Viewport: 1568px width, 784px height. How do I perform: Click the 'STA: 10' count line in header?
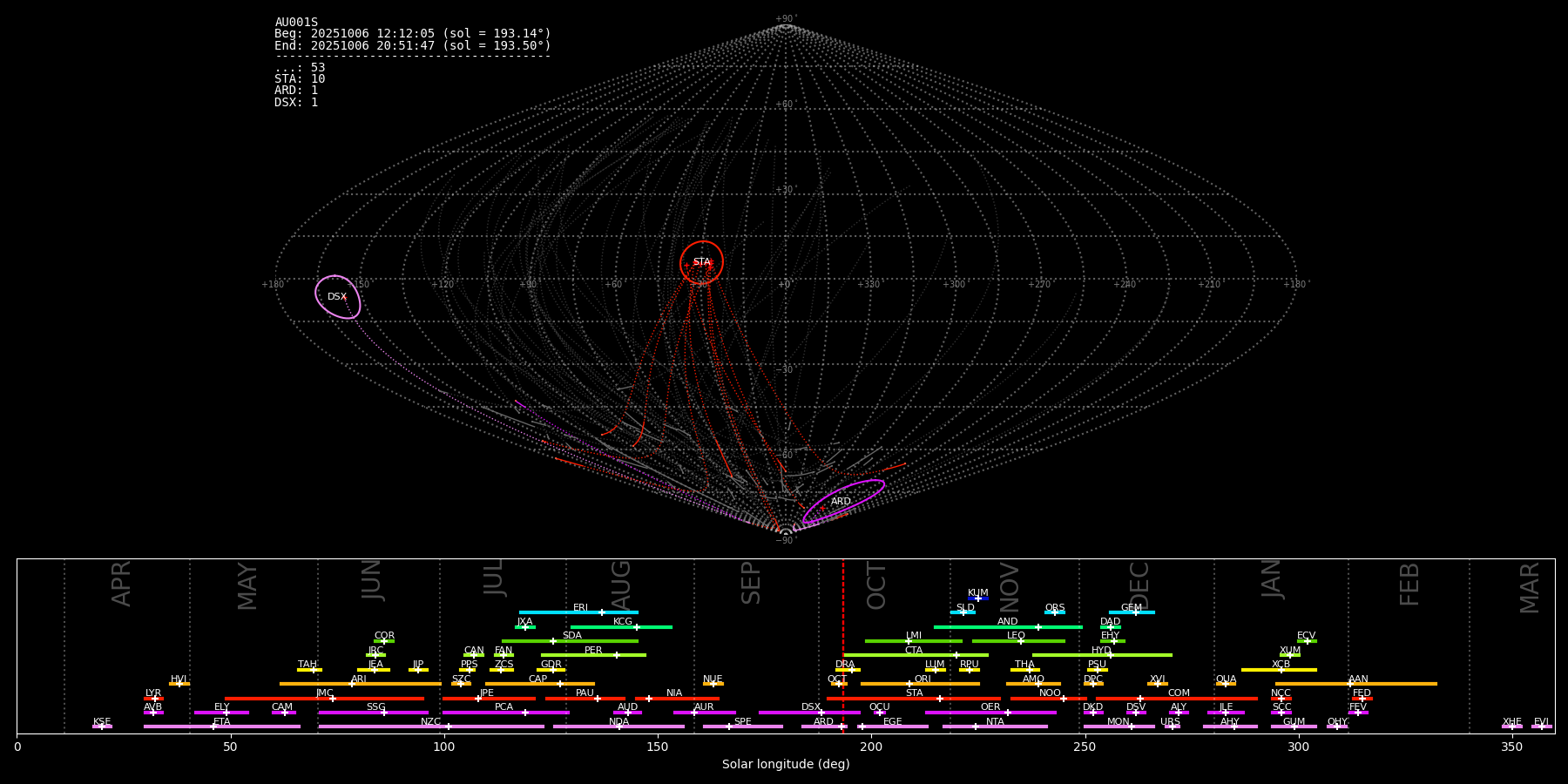pyautogui.click(x=300, y=79)
